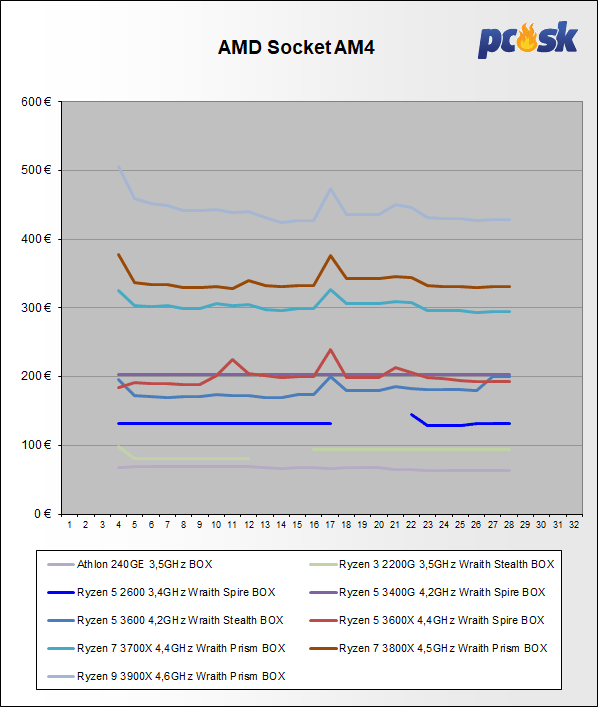Click day 1 on the x-axis
Image resolution: width=598 pixels, height=707 pixels.
69,525
